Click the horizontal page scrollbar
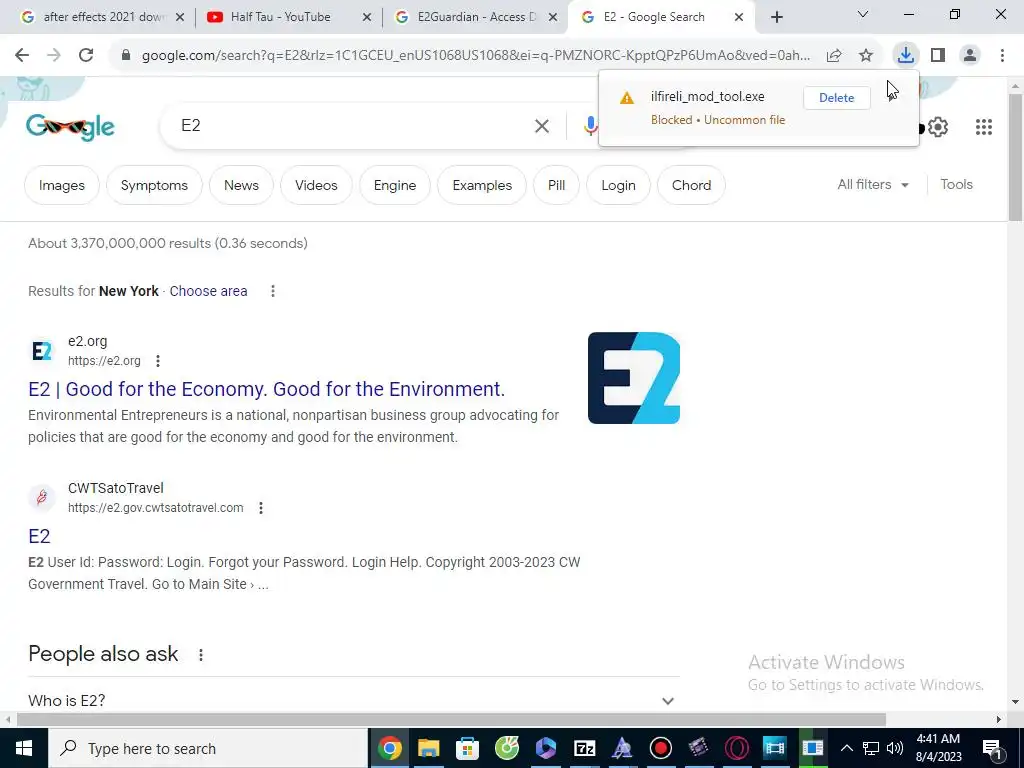This screenshot has width=1024, height=768. coord(451,720)
